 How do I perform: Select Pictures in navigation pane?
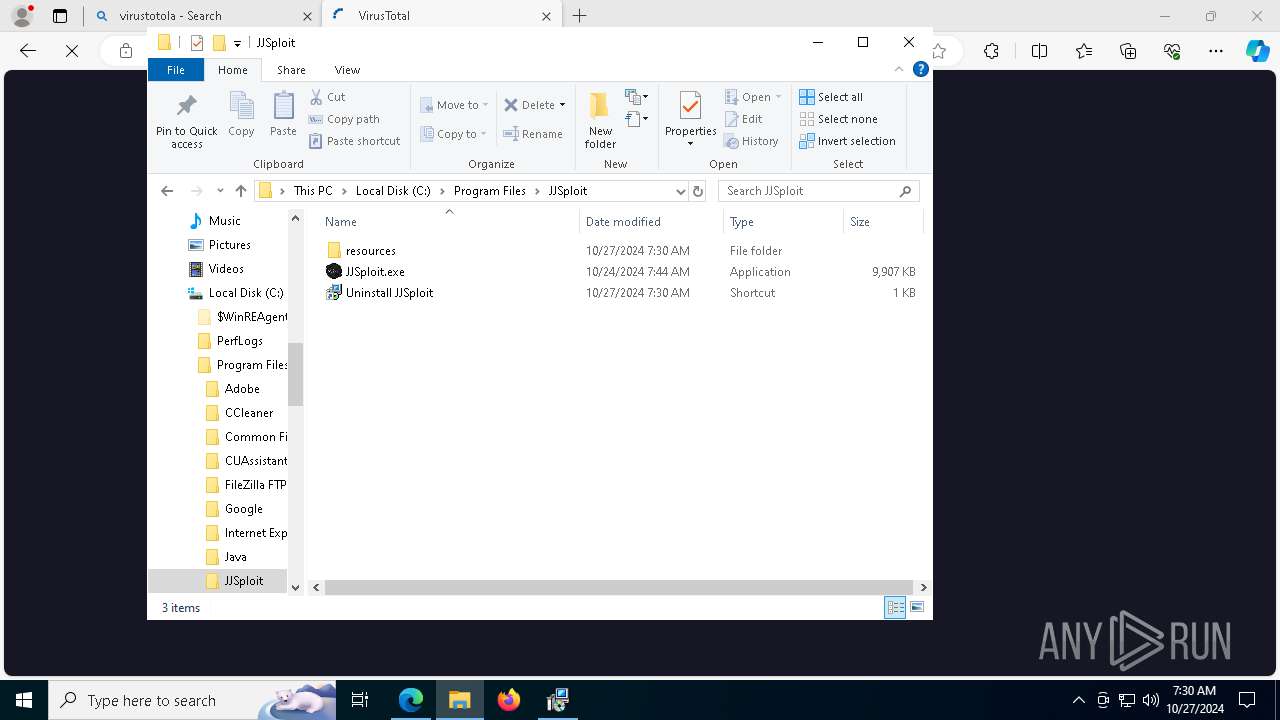pyautogui.click(x=229, y=245)
